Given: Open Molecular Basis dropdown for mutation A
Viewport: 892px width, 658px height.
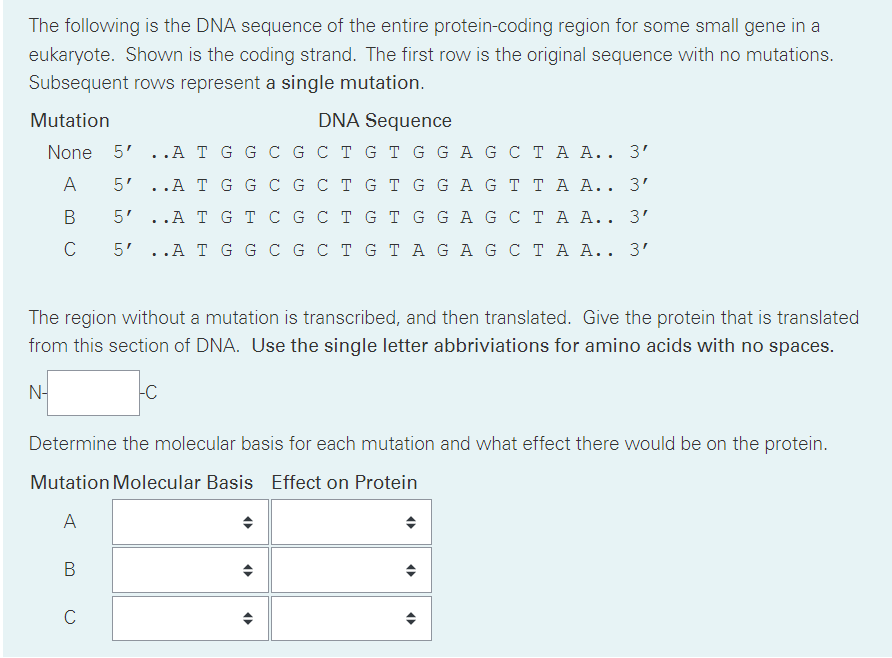Looking at the screenshot, I should 190,522.
